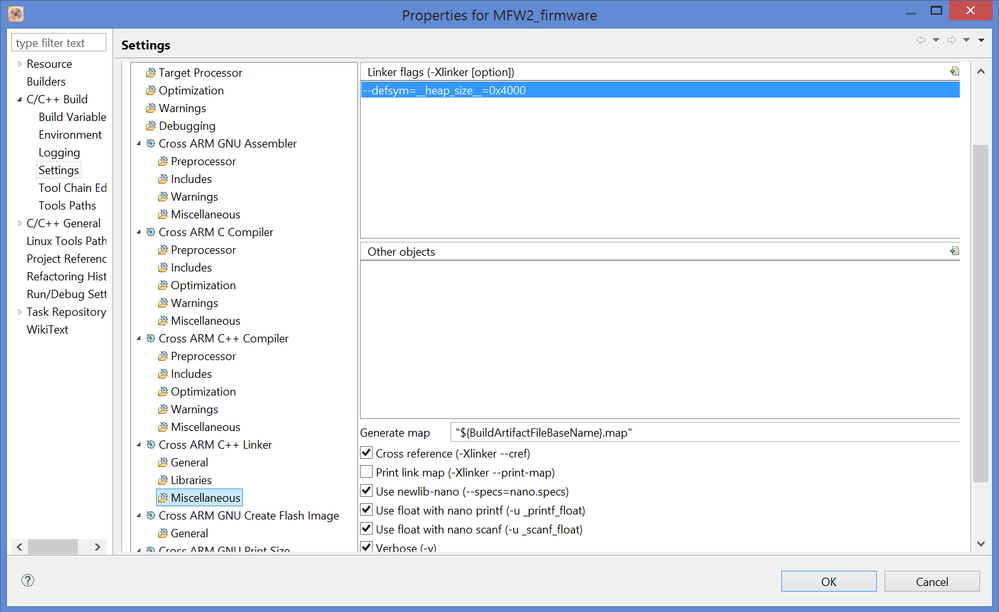Open the help question mark icon
Viewport: 999px width, 612px height.
28,581
